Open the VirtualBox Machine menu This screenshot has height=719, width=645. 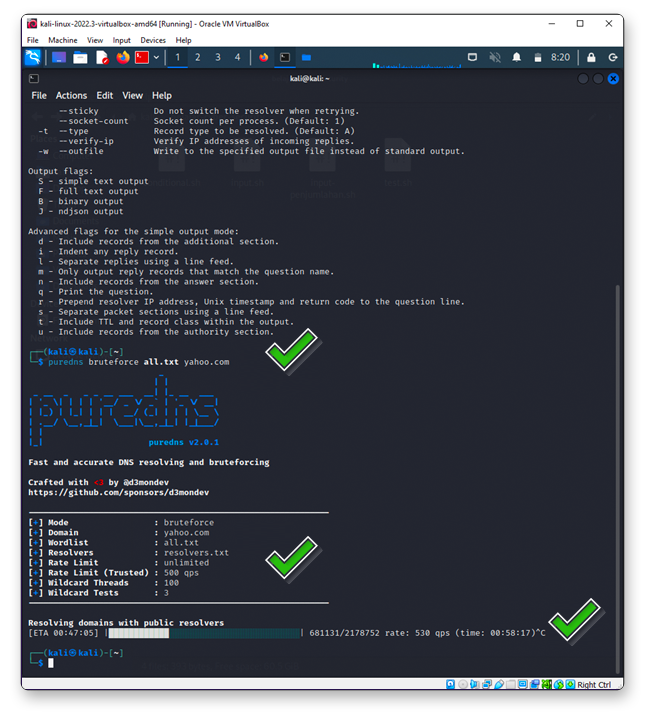point(63,40)
